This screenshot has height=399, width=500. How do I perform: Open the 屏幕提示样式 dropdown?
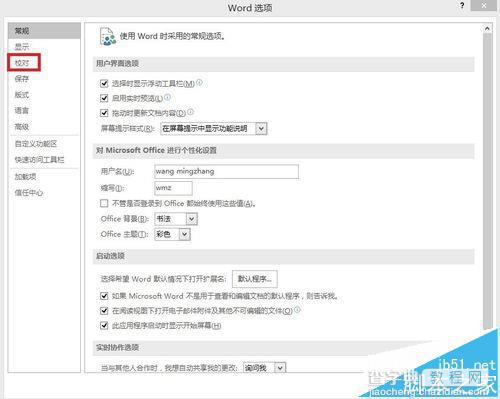click(x=214, y=128)
